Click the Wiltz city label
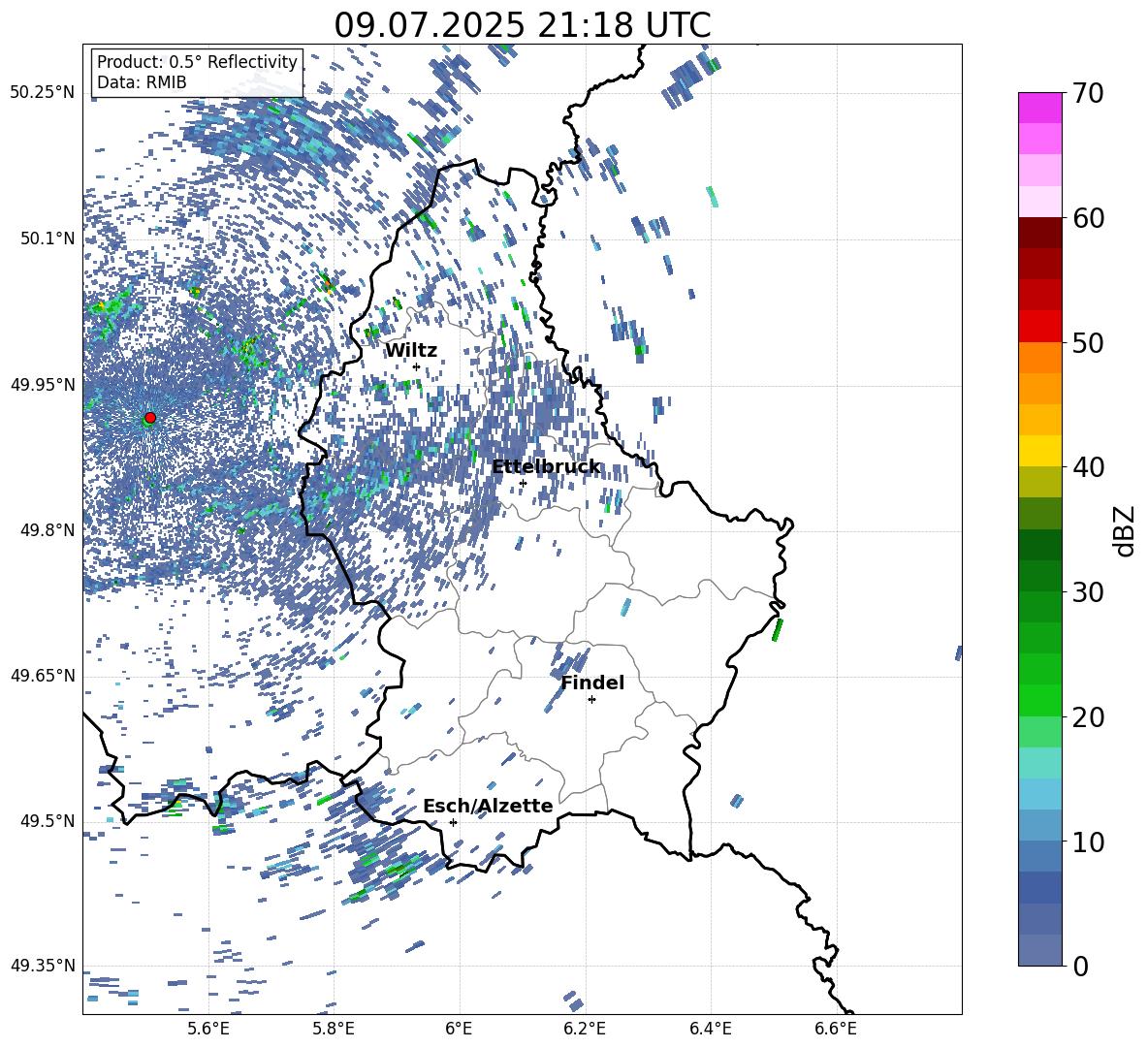 (x=411, y=351)
